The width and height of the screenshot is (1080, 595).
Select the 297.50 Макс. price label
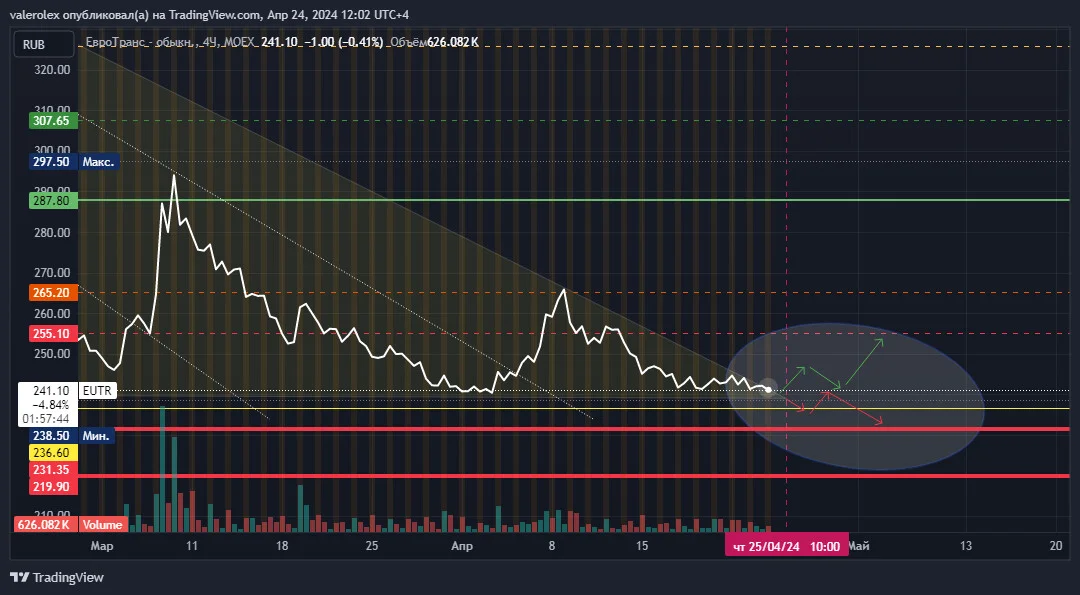[x=74, y=162]
